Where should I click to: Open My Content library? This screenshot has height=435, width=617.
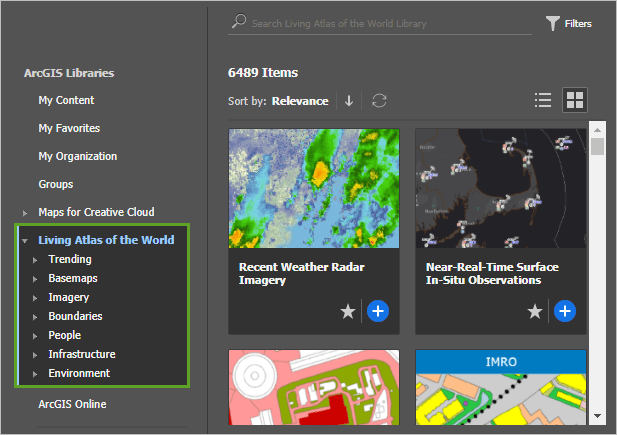pyautogui.click(x=66, y=100)
